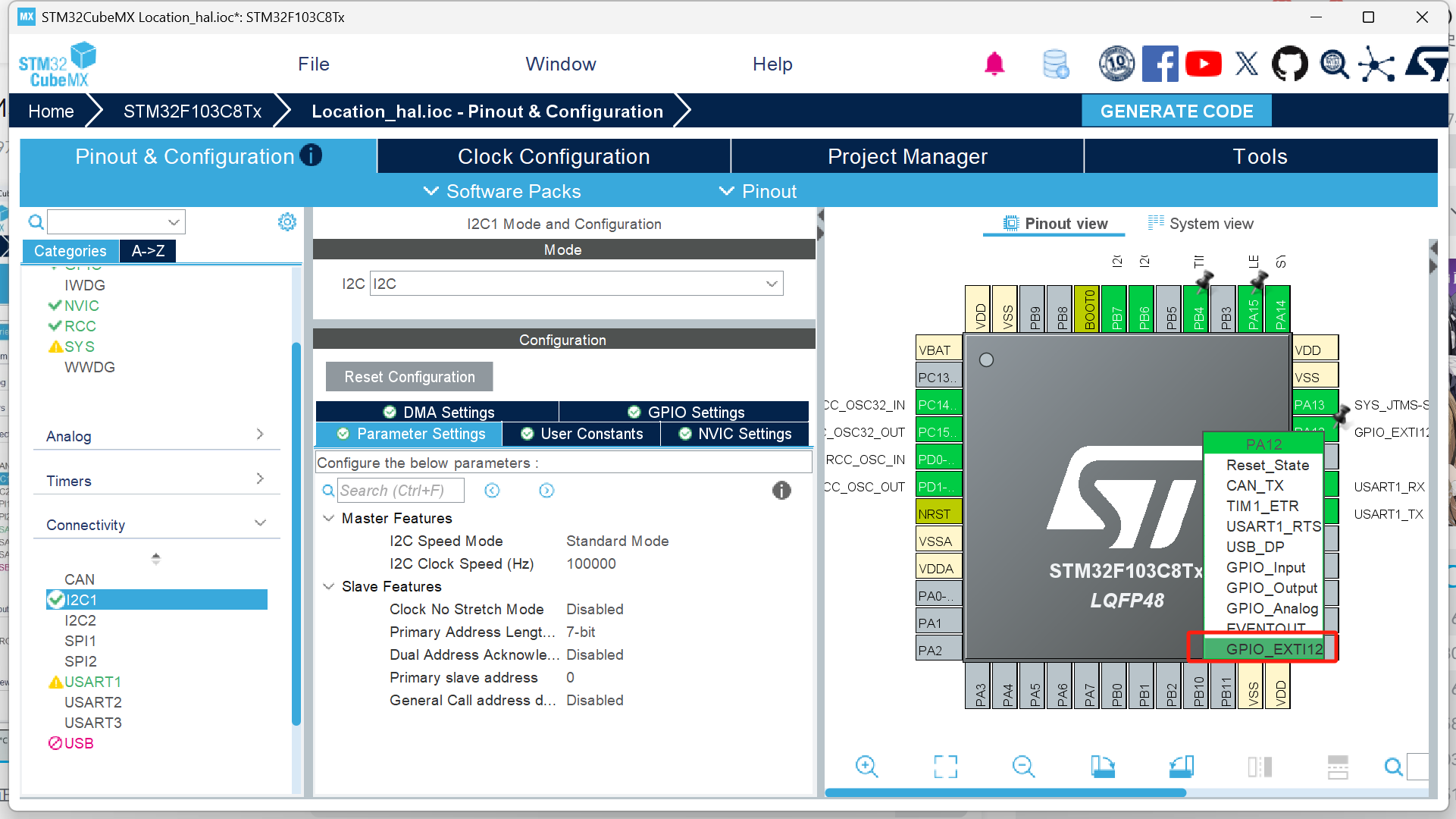This screenshot has height=819, width=1456.
Task: Toggle the I2C1 peripheral checkmark
Action: pos(55,600)
